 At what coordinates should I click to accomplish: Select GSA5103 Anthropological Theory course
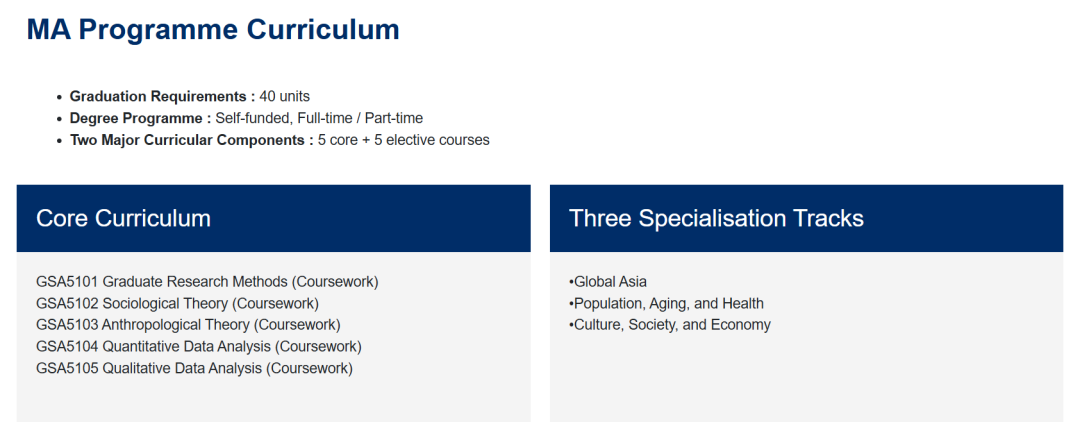(188, 325)
